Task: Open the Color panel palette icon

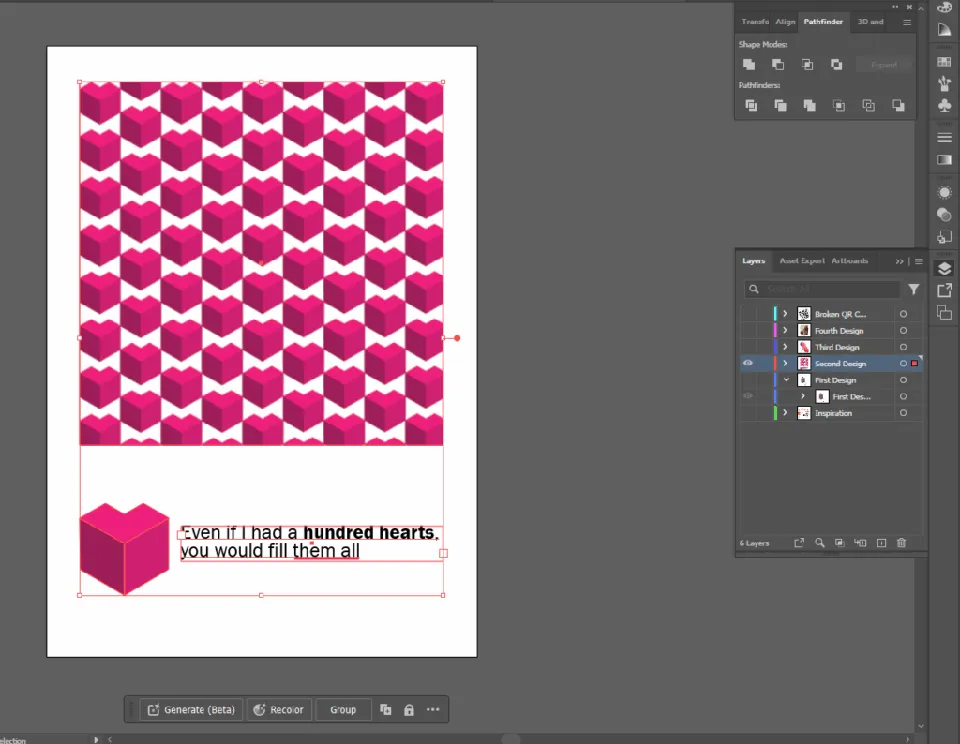Action: point(944,7)
